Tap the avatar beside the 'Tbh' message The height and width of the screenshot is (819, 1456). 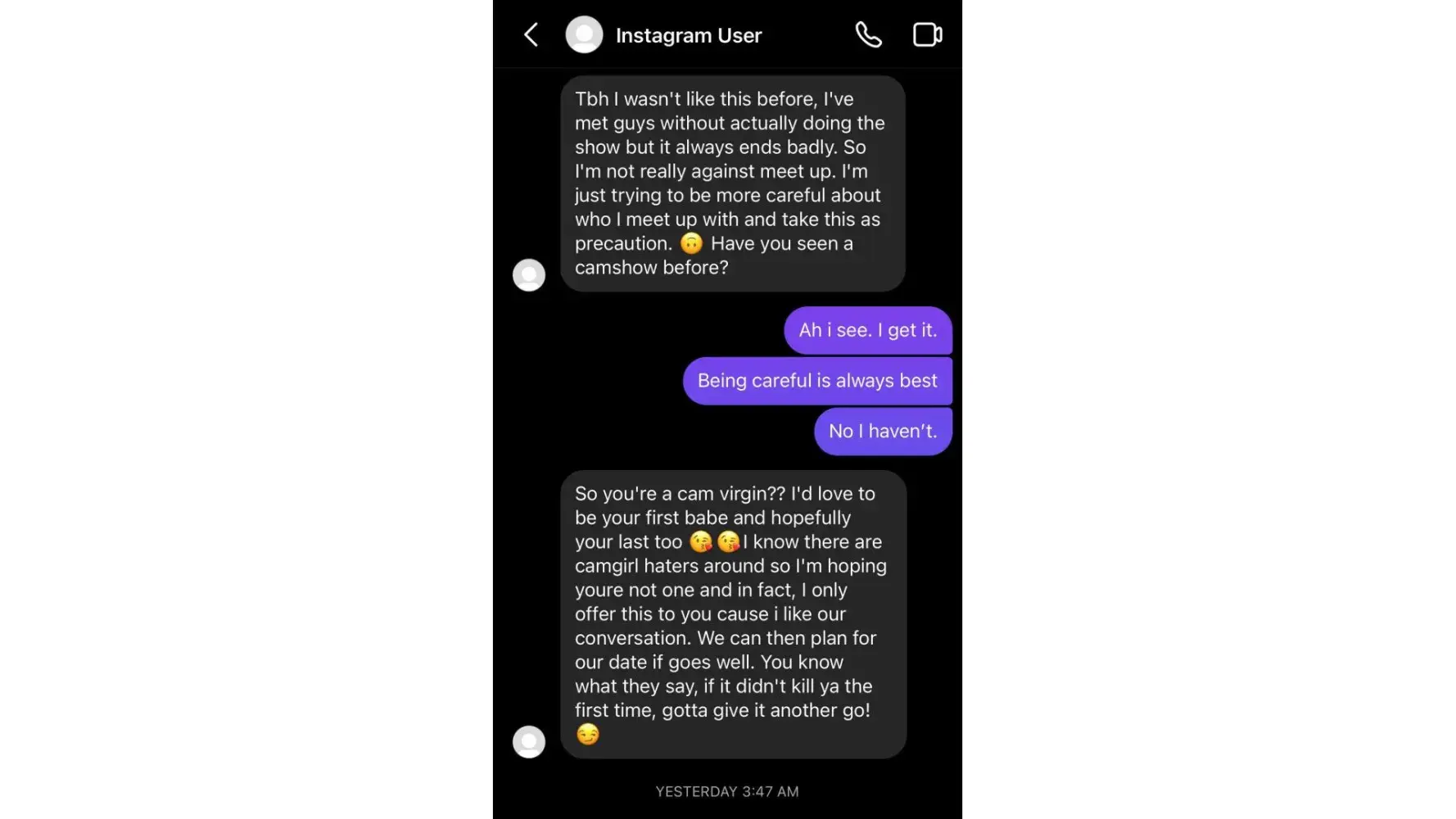click(x=529, y=275)
